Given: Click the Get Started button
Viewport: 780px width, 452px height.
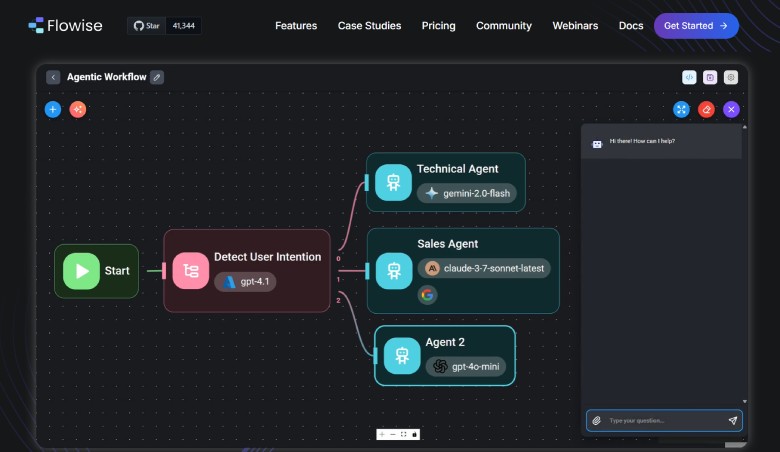Looking at the screenshot, I should point(696,26).
